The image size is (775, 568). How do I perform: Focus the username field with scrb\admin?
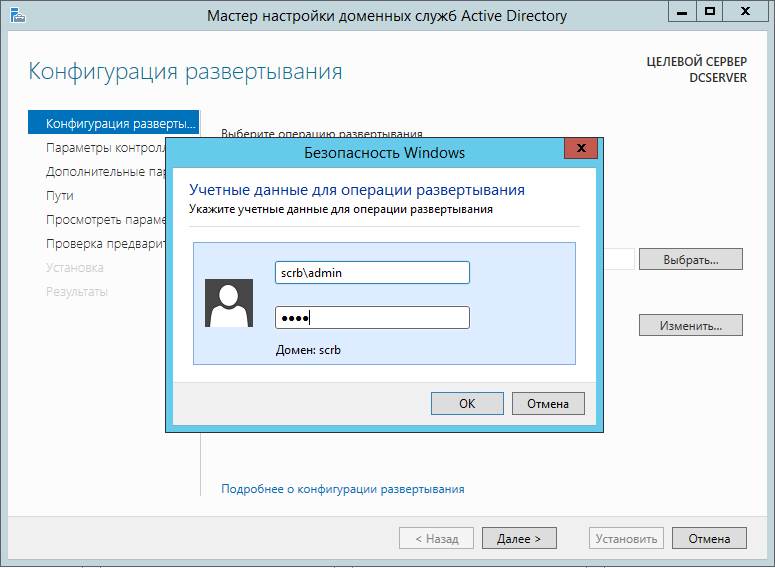(372, 272)
